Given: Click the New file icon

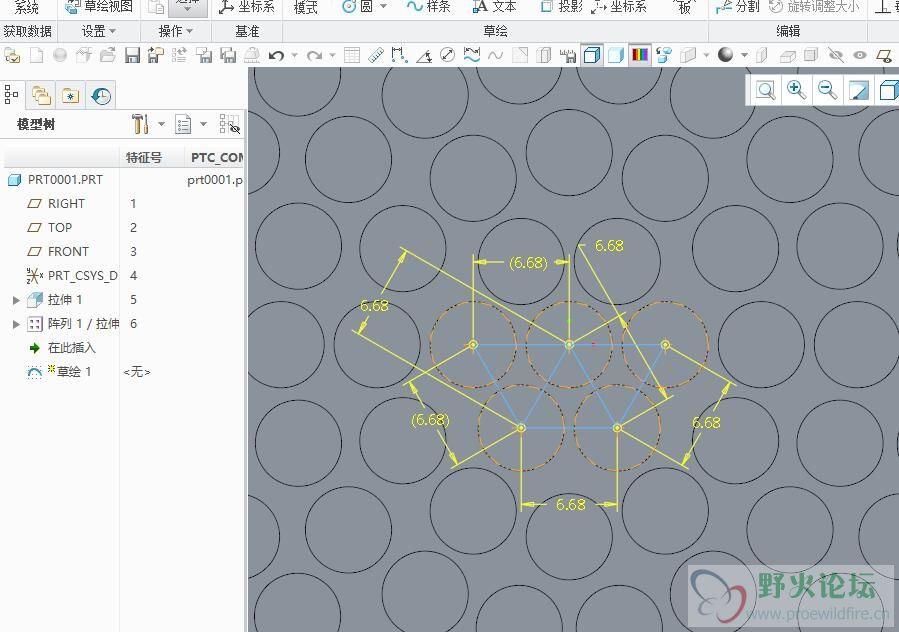Looking at the screenshot, I should (36, 56).
